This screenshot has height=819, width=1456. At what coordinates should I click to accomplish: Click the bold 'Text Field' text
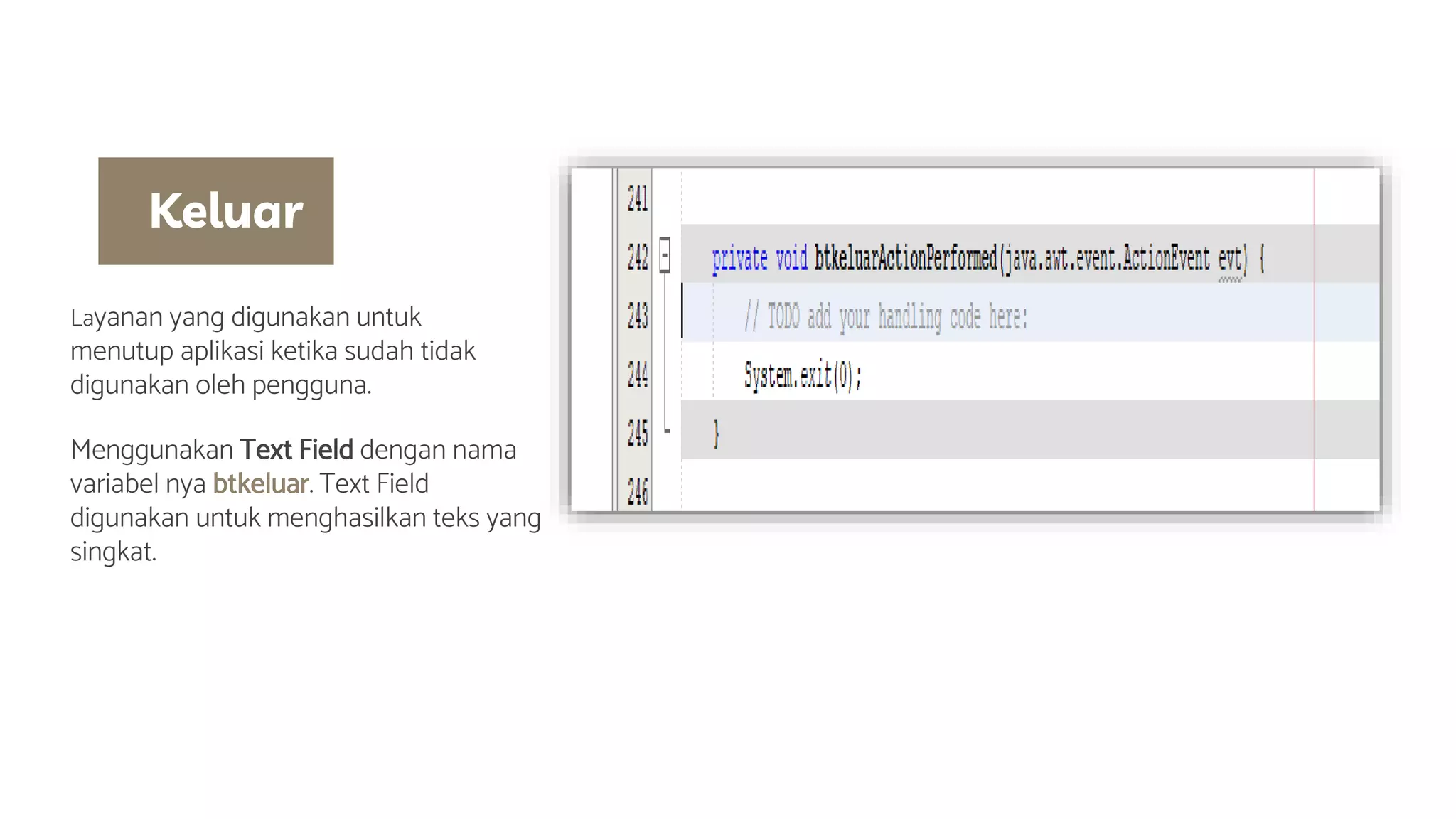pos(296,450)
